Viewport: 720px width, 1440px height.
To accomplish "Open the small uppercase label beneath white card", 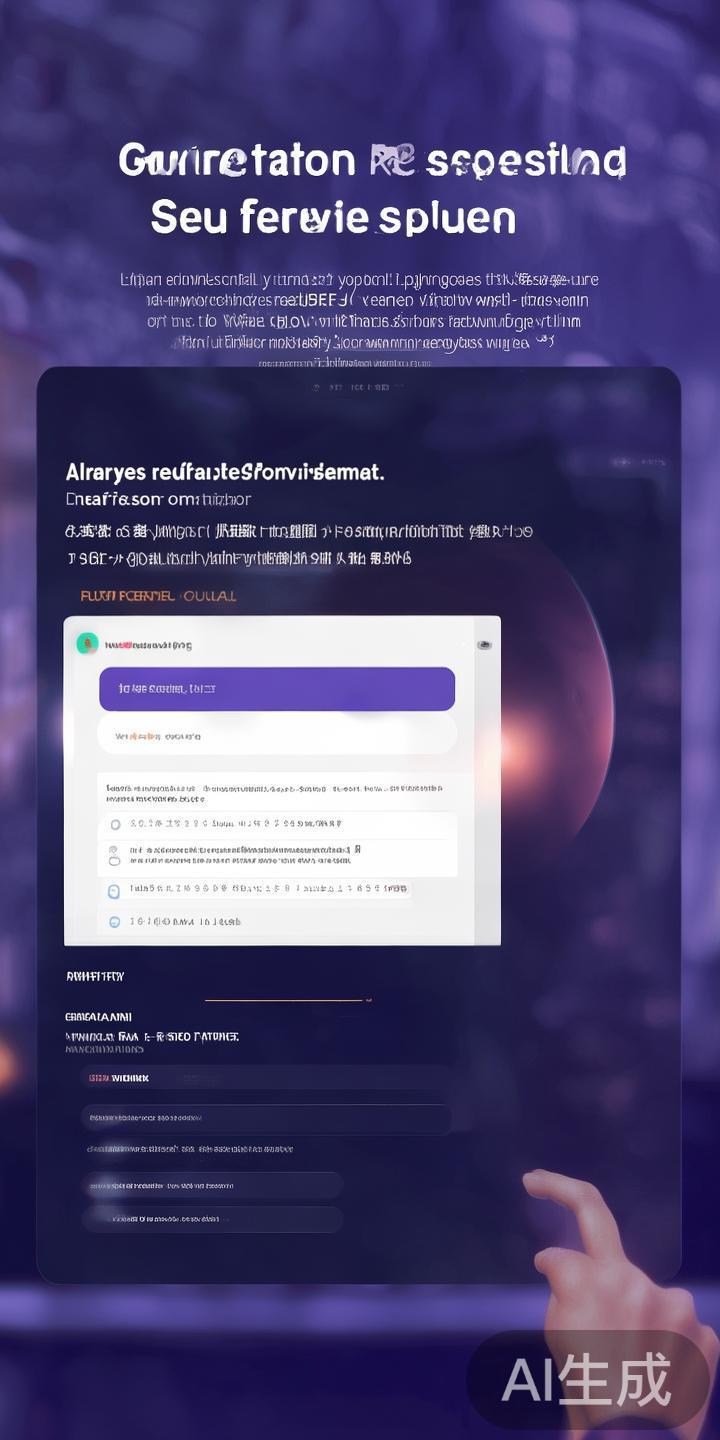I will (x=95, y=976).
